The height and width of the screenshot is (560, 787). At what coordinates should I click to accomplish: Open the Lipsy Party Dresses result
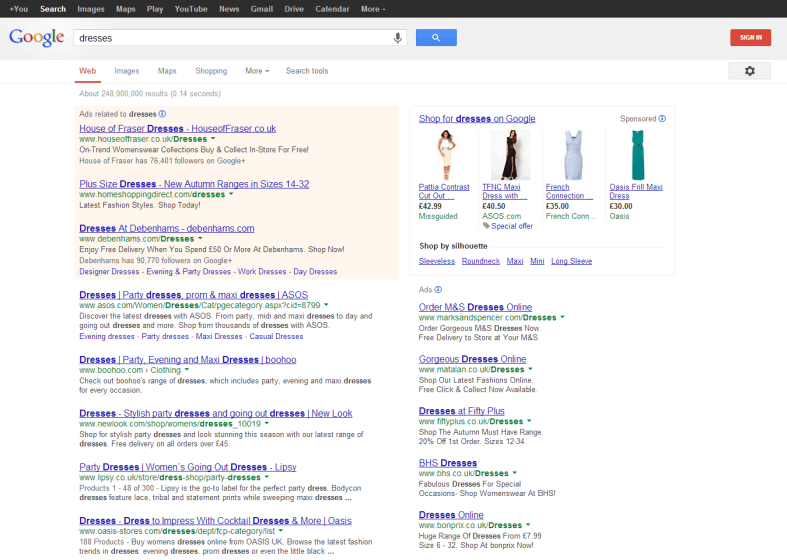[x=188, y=467]
